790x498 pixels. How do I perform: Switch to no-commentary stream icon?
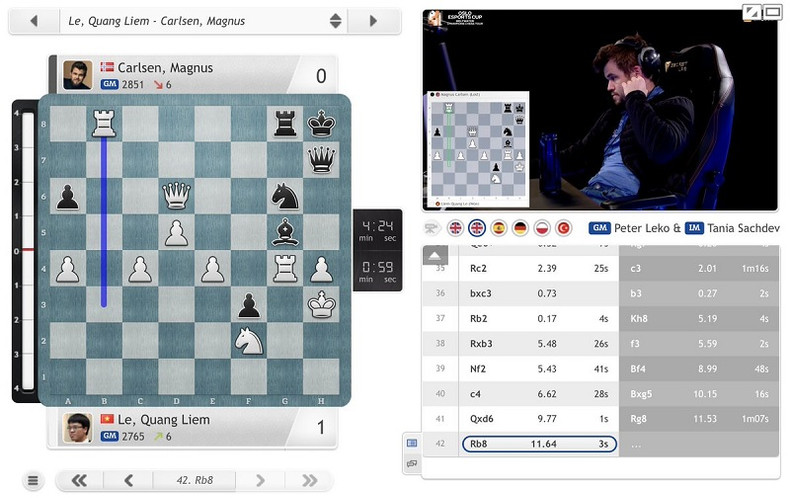click(x=433, y=229)
